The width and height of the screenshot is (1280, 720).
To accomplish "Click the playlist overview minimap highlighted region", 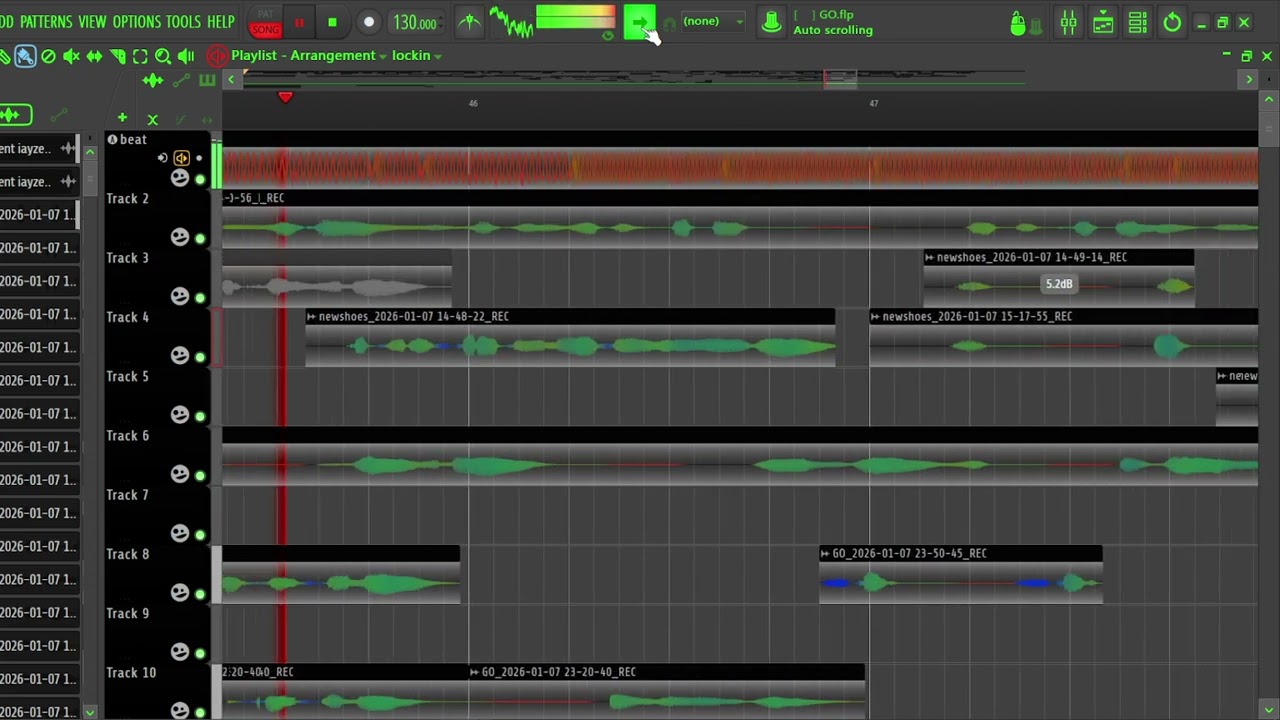I will [x=840, y=79].
